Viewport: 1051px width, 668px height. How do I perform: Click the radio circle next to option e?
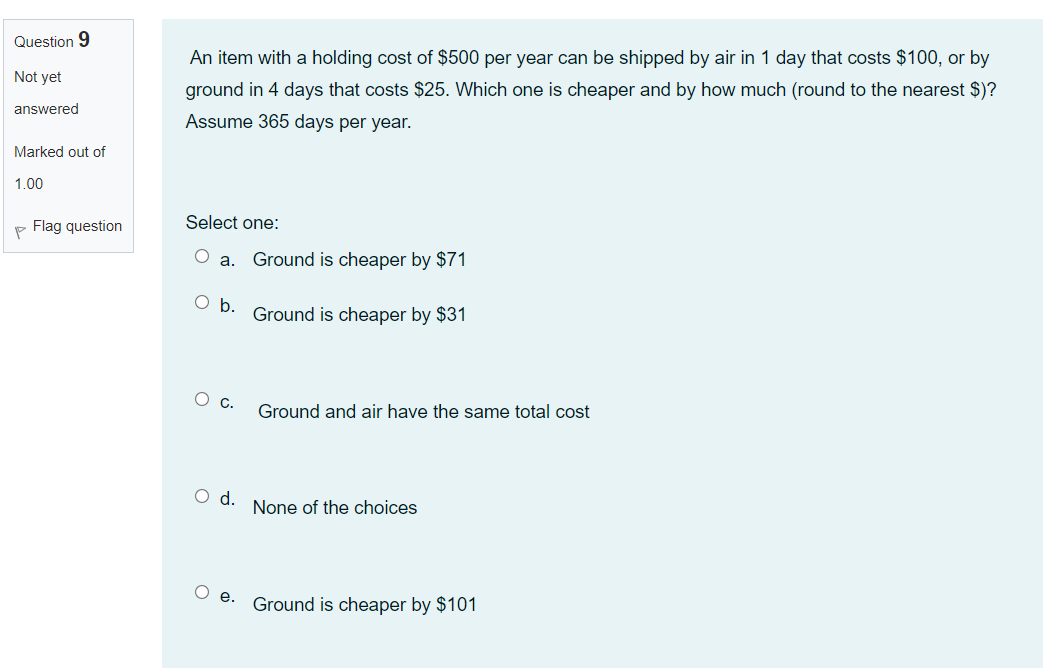202,591
